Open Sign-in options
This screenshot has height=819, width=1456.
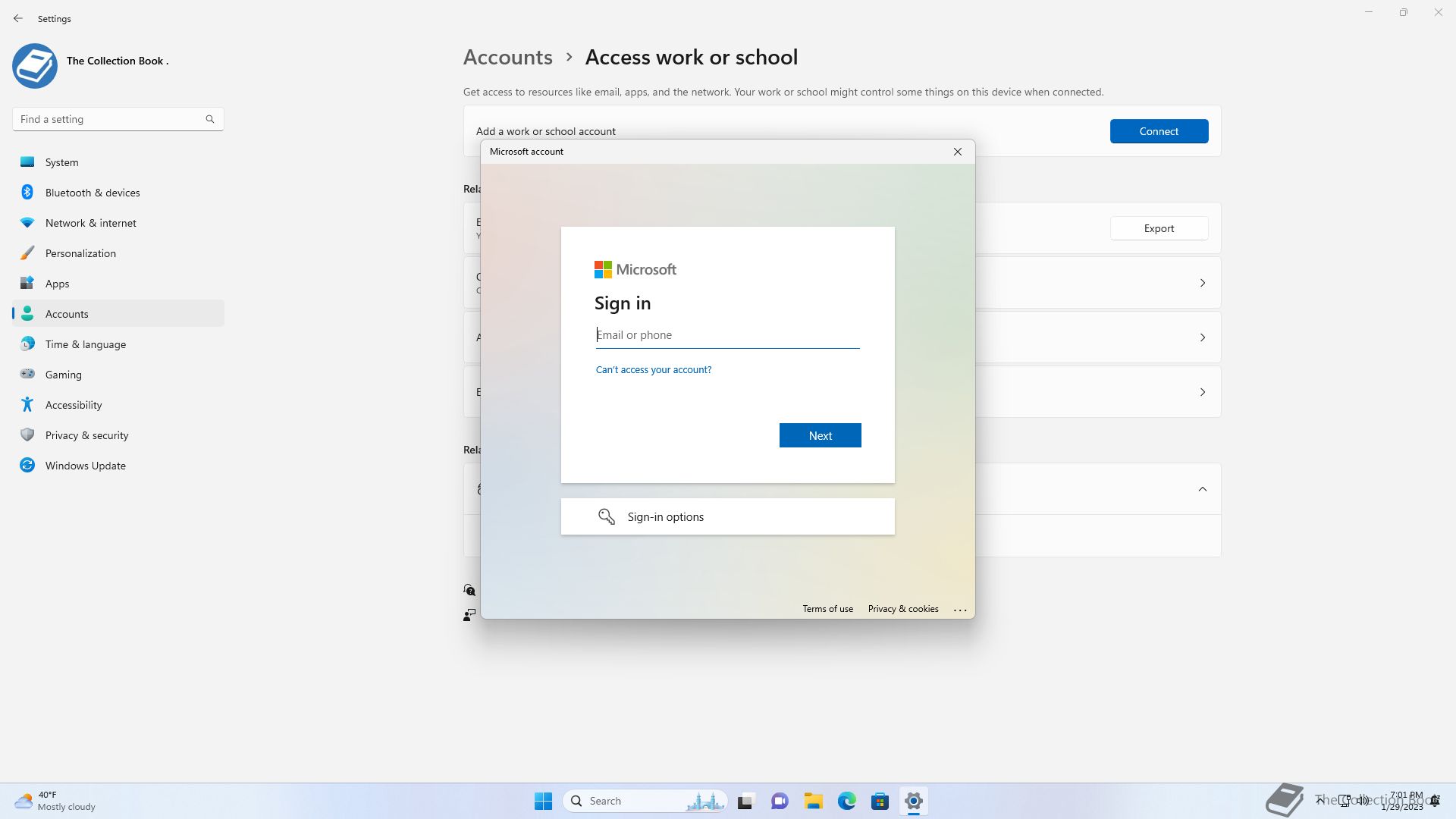(727, 516)
